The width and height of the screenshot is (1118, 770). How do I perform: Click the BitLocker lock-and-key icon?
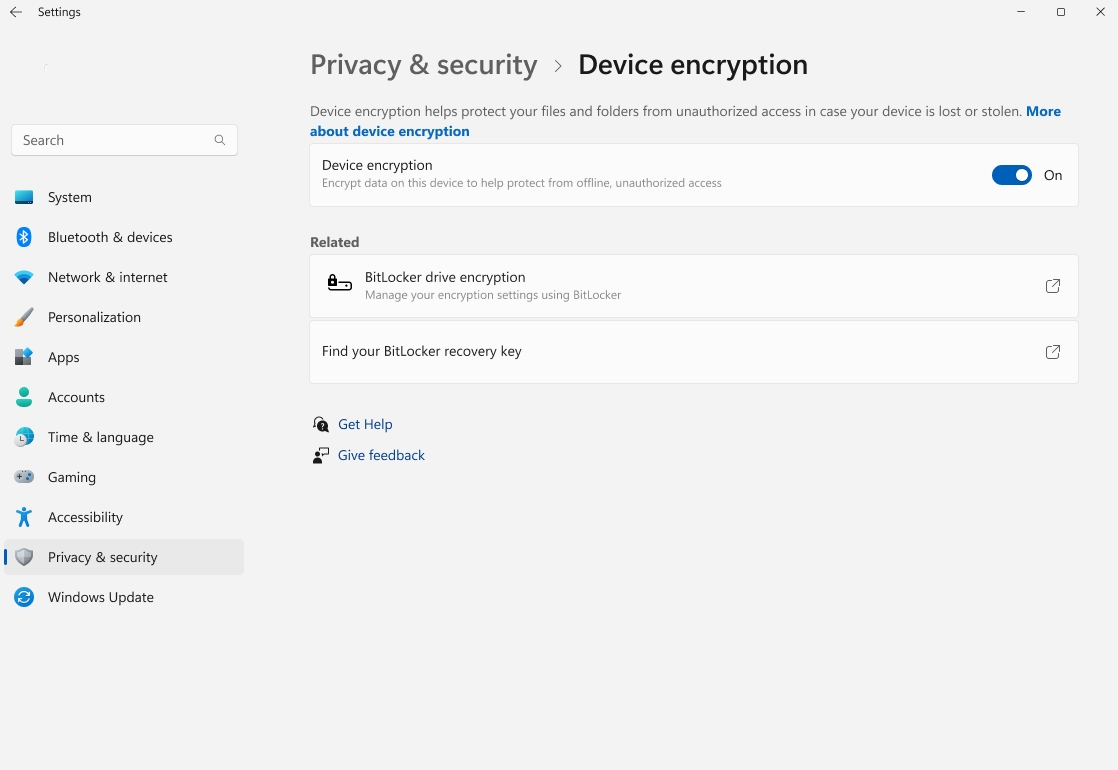pos(339,285)
